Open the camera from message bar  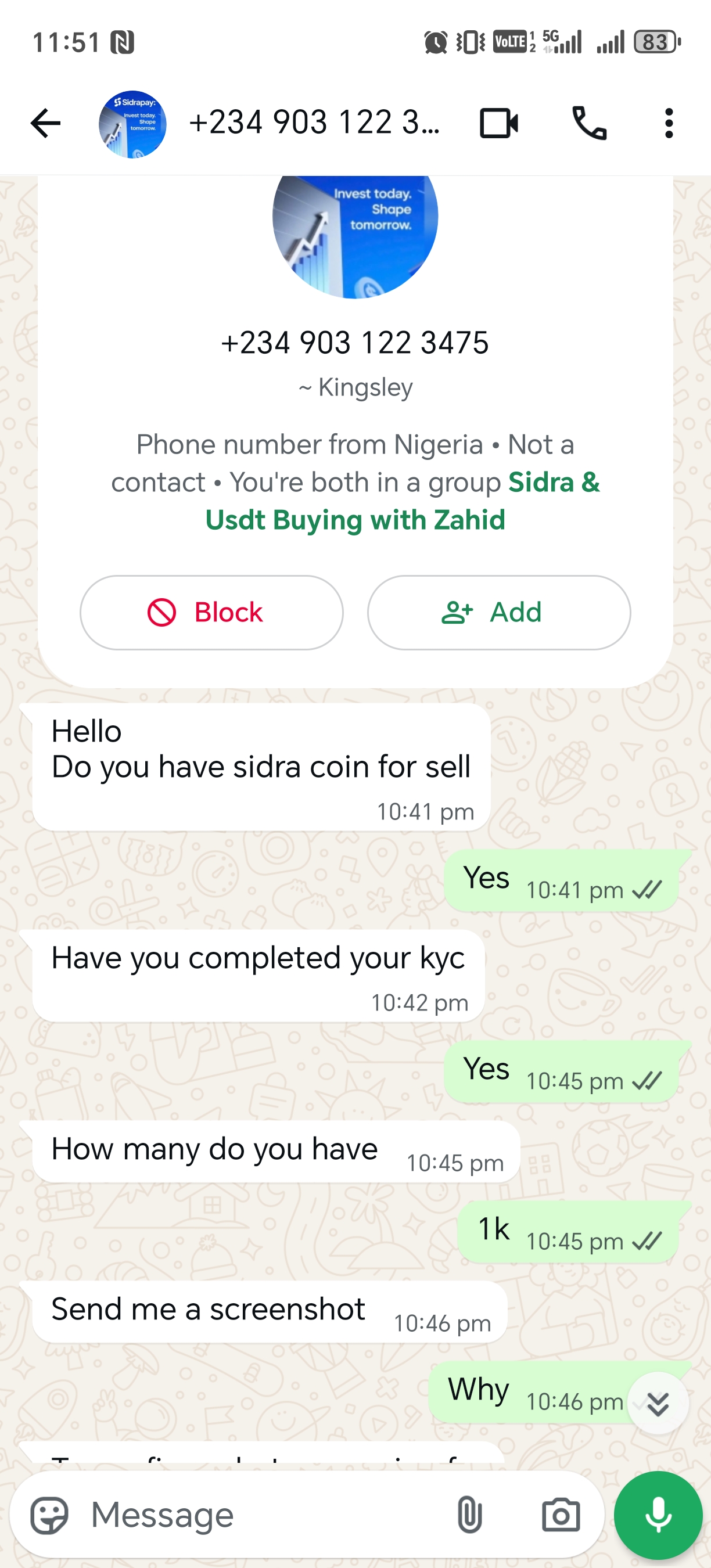(x=560, y=1515)
